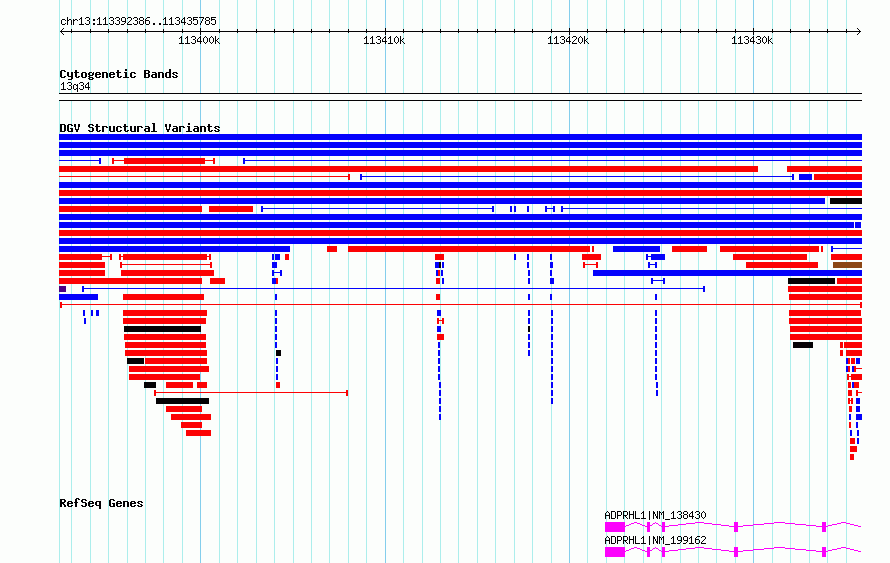
Task: Click the left arrowhead of the ruler
Action: click(62, 31)
